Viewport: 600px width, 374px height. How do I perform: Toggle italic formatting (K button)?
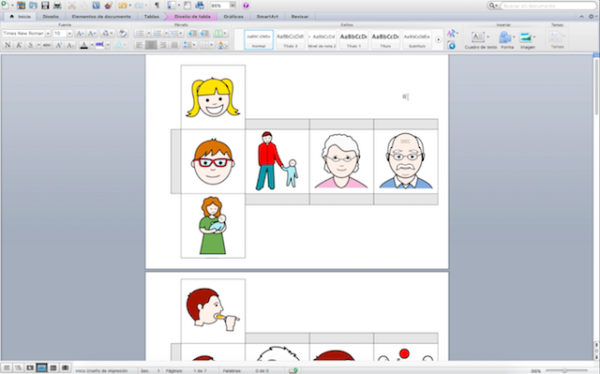pyautogui.click(x=19, y=45)
